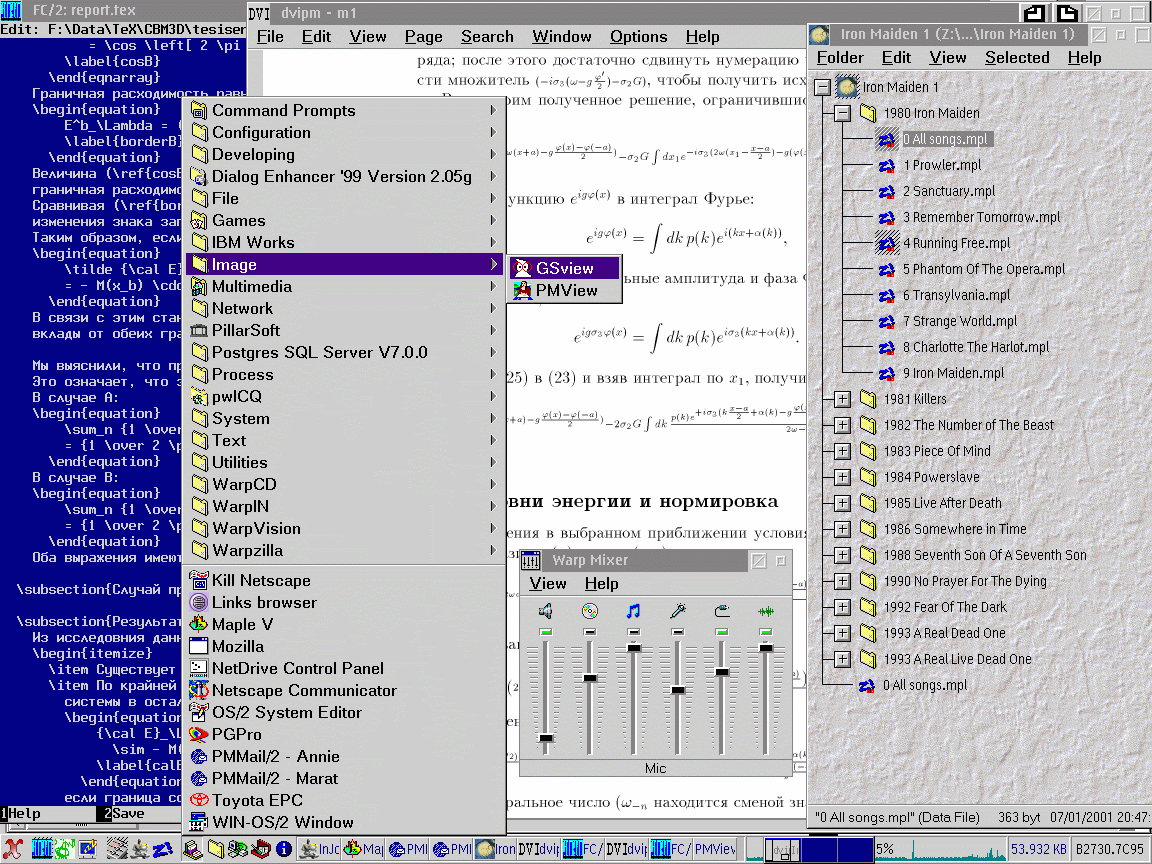The image size is (1152, 864).
Task: Click the Toyota EPC logo icon
Action: tap(199, 800)
